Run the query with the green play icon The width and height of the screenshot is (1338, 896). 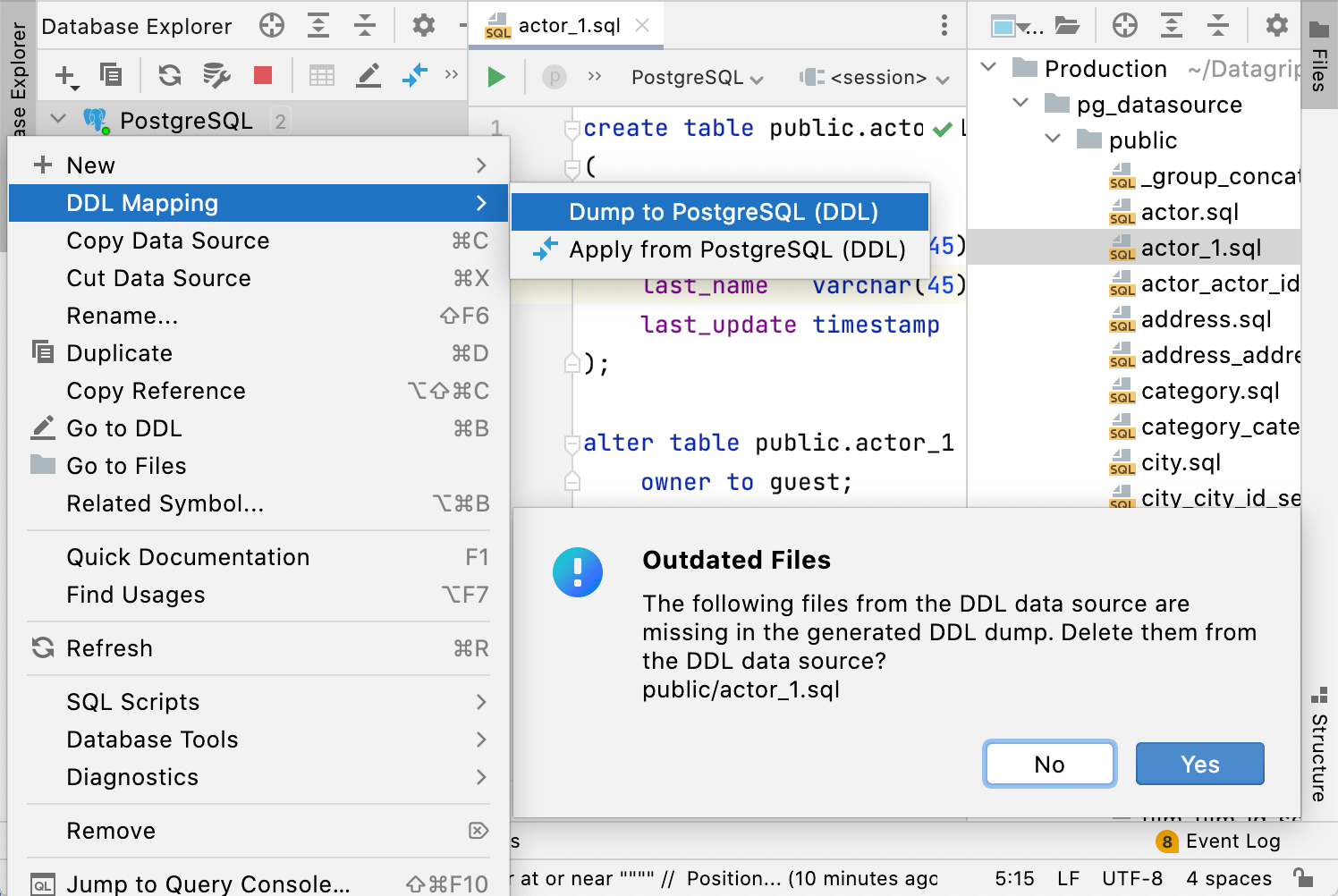point(497,77)
